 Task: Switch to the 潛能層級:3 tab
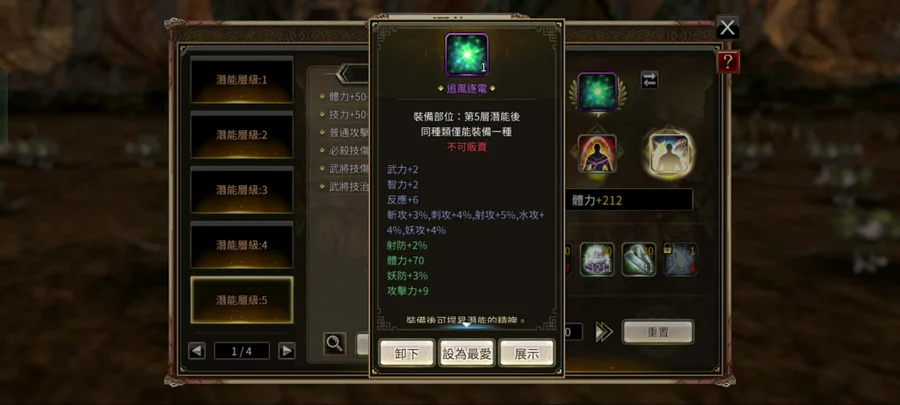point(242,190)
